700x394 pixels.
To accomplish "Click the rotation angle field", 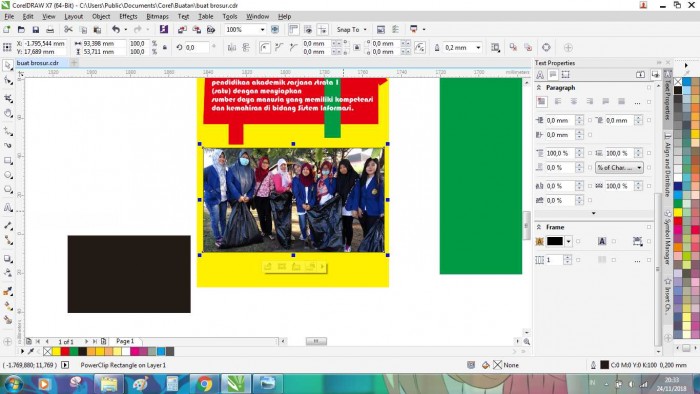I will pos(196,47).
